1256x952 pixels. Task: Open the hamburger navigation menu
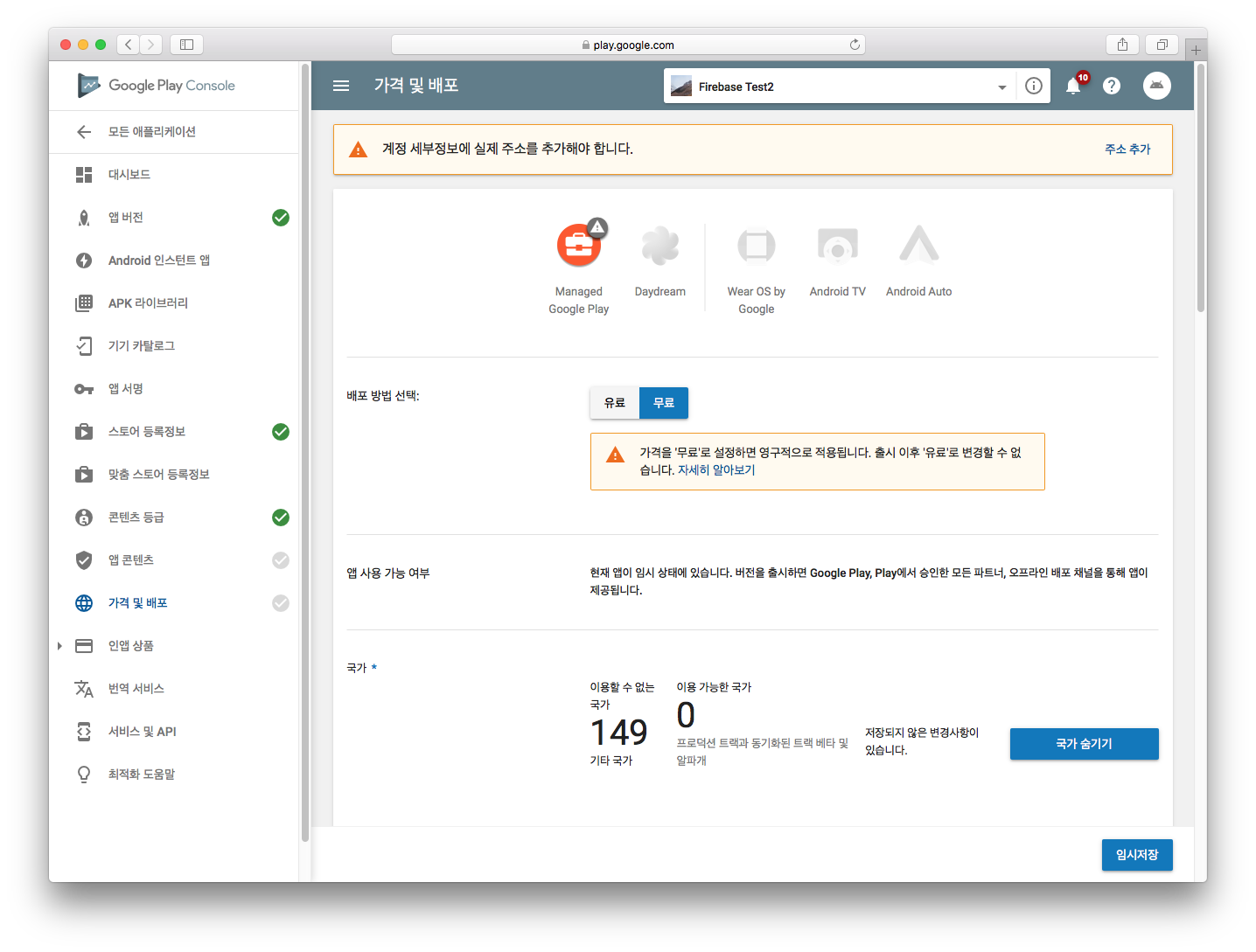point(341,86)
